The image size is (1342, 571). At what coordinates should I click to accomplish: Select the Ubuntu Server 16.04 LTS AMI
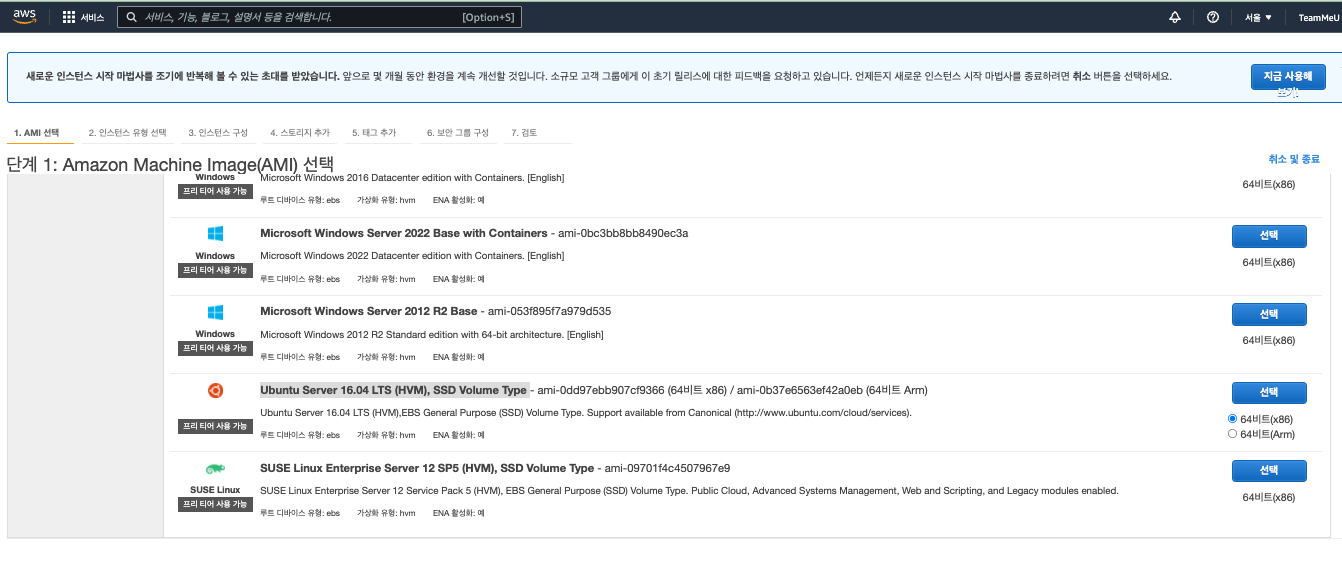[1269, 392]
